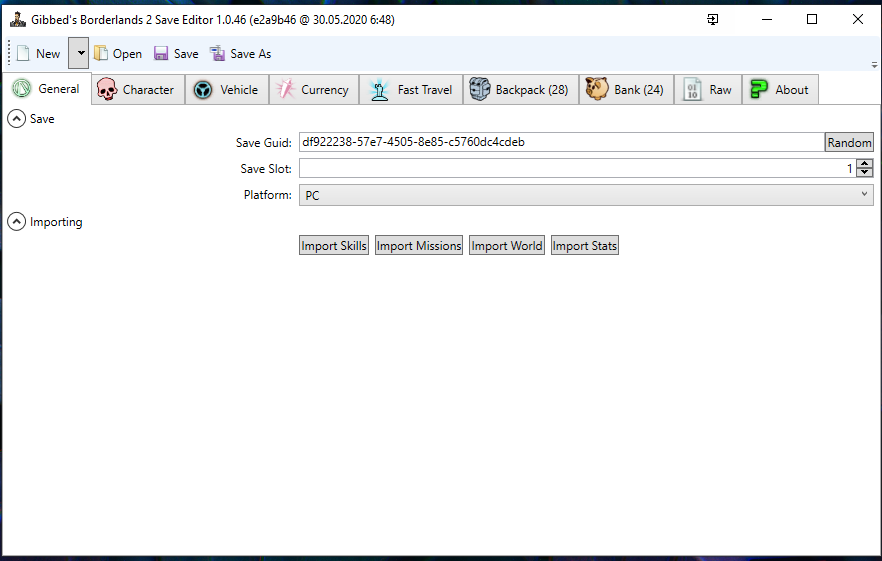Image resolution: width=882 pixels, height=561 pixels.
Task: Click the application icon in title bar
Action: [17, 19]
